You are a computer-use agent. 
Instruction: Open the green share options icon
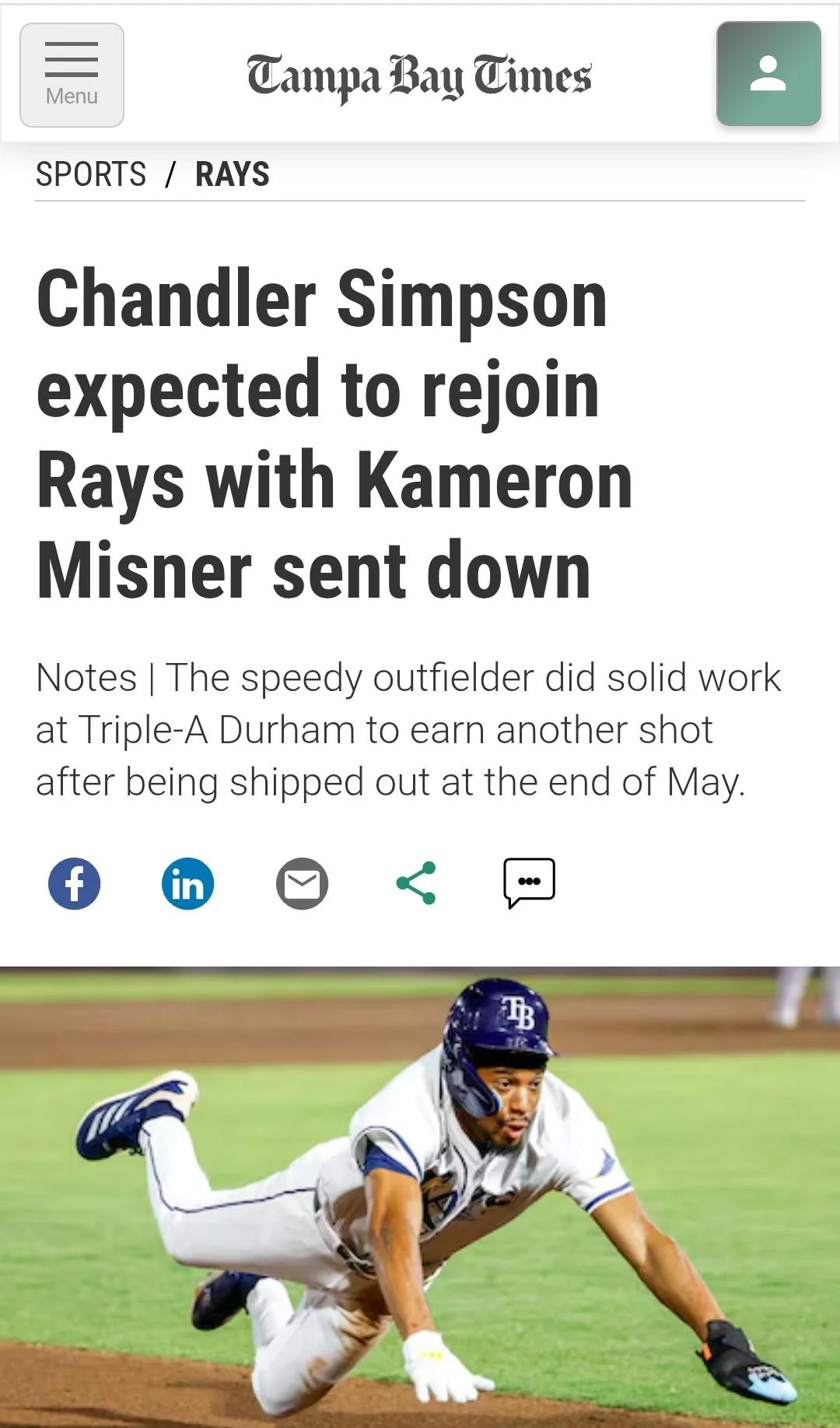coord(416,884)
